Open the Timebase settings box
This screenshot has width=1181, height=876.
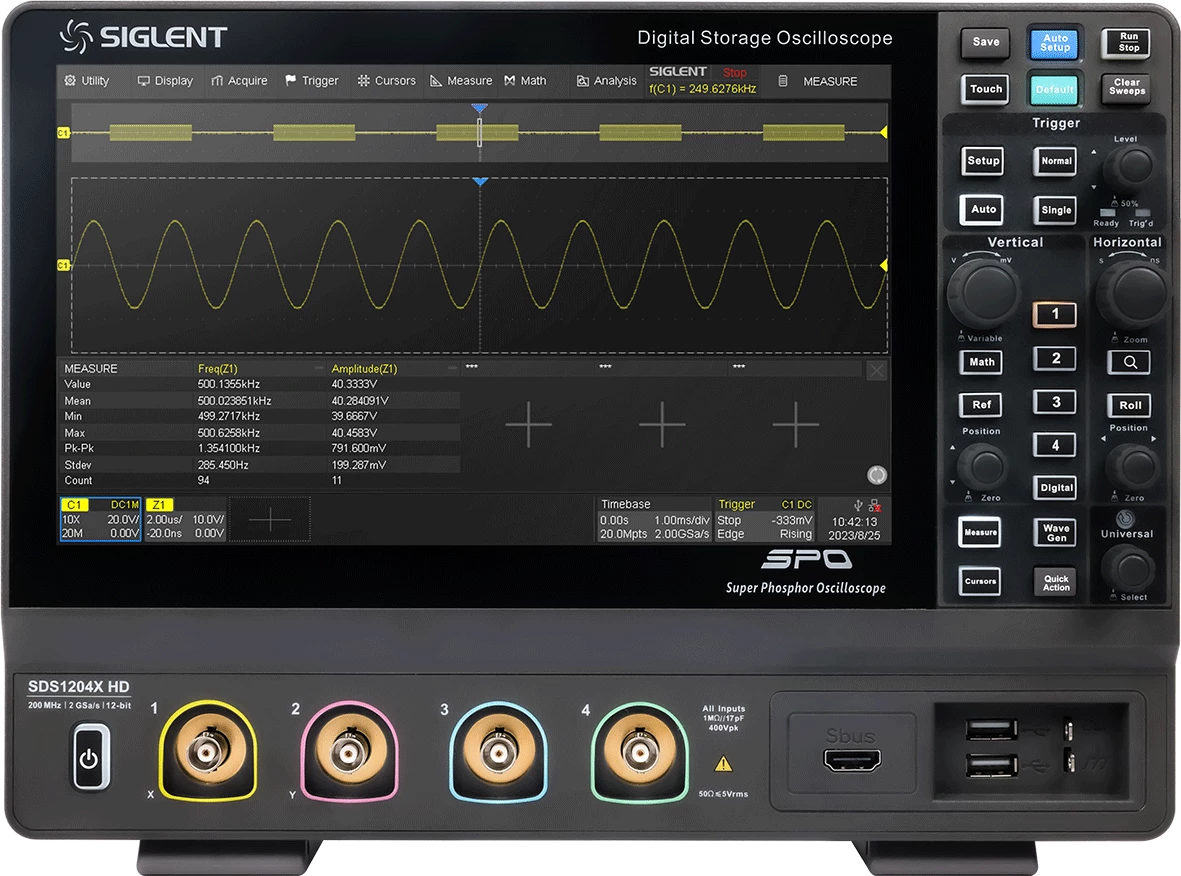tap(654, 520)
